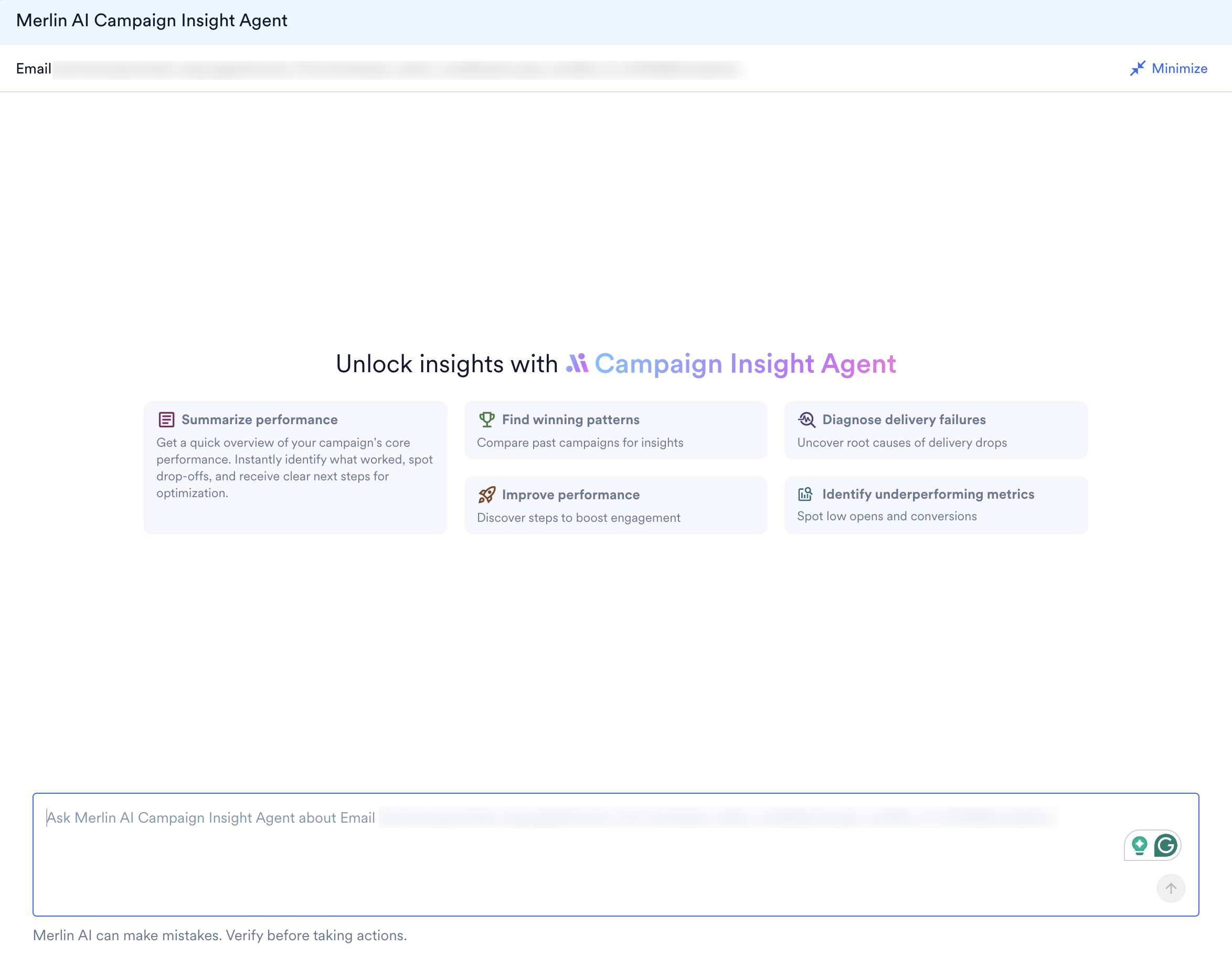Click the Diagnose delivery failures magnifier icon
1232x967 pixels.
pyautogui.click(x=806, y=419)
